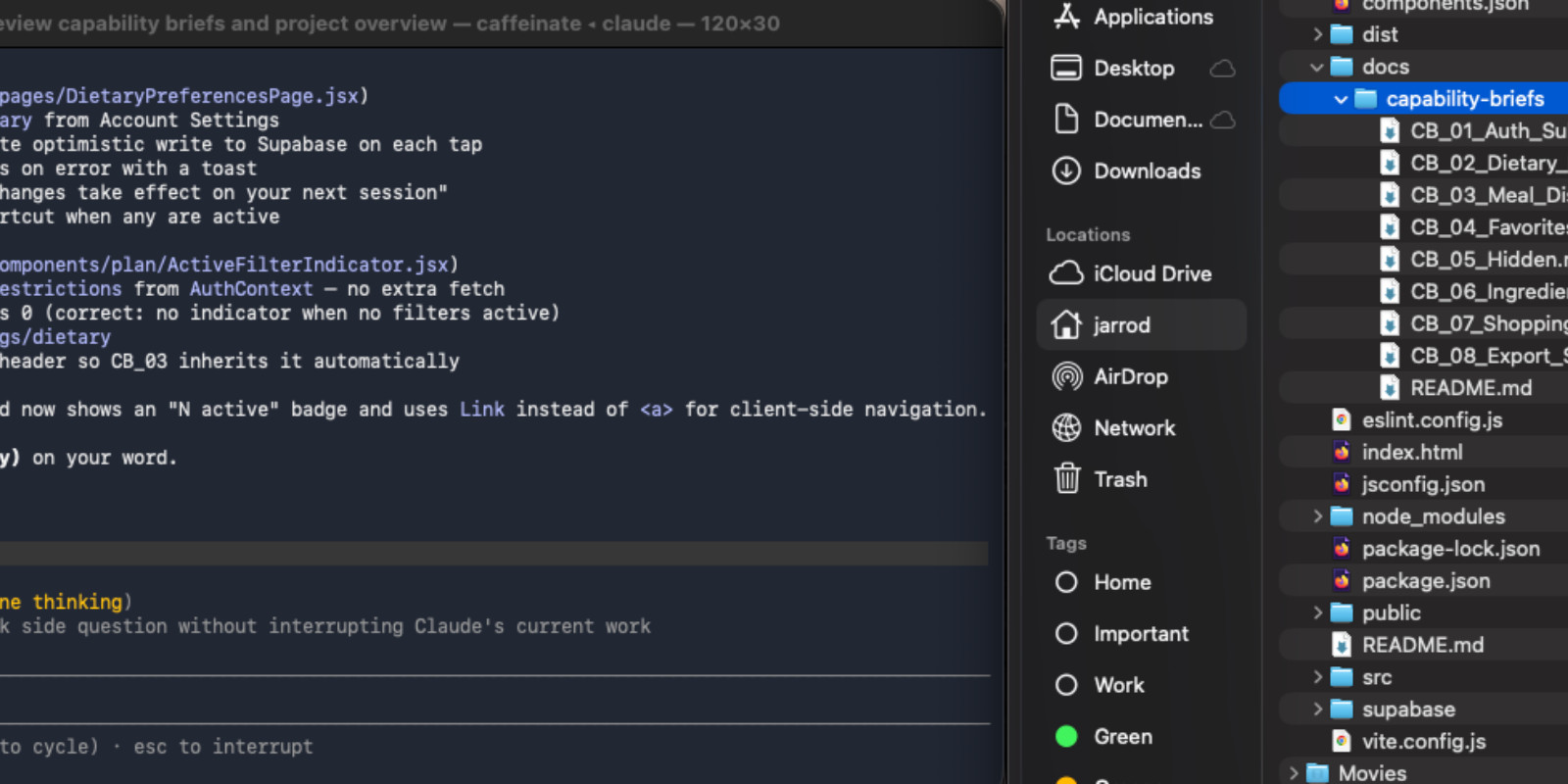Expand the public folder
The width and height of the screenshot is (1568, 784).
pos(1317,612)
